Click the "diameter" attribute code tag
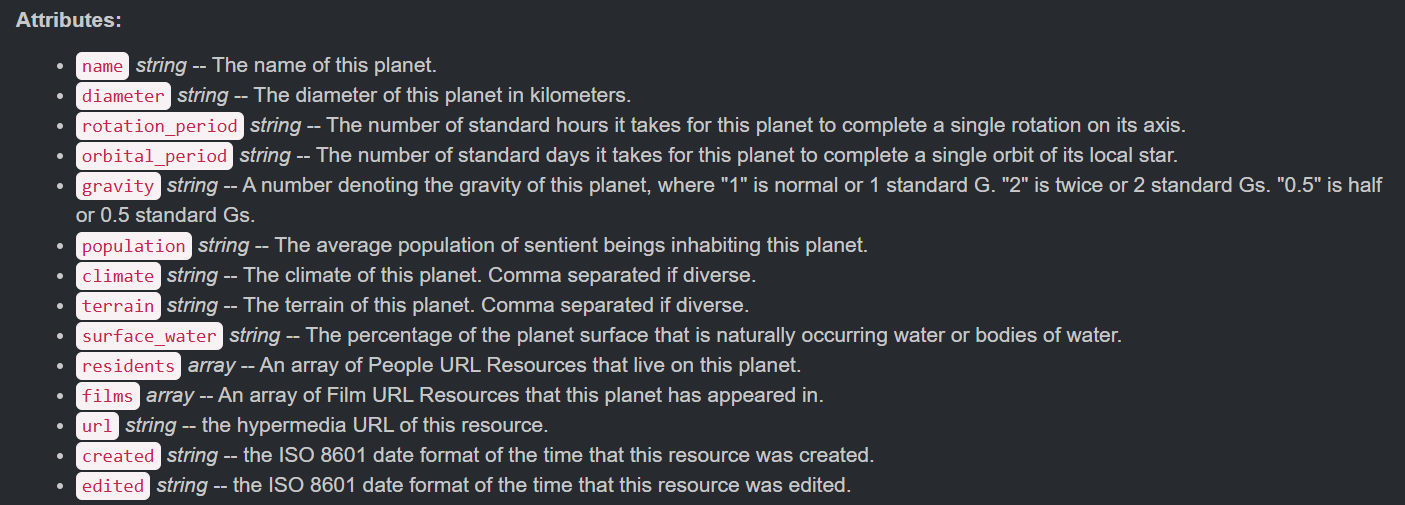 point(123,96)
